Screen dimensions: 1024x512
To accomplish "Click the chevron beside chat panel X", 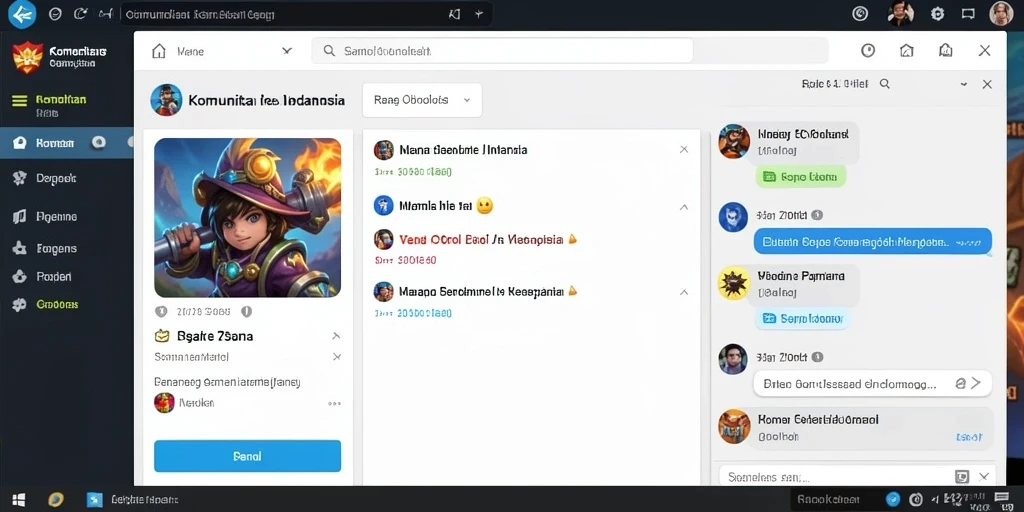I will 963,84.
